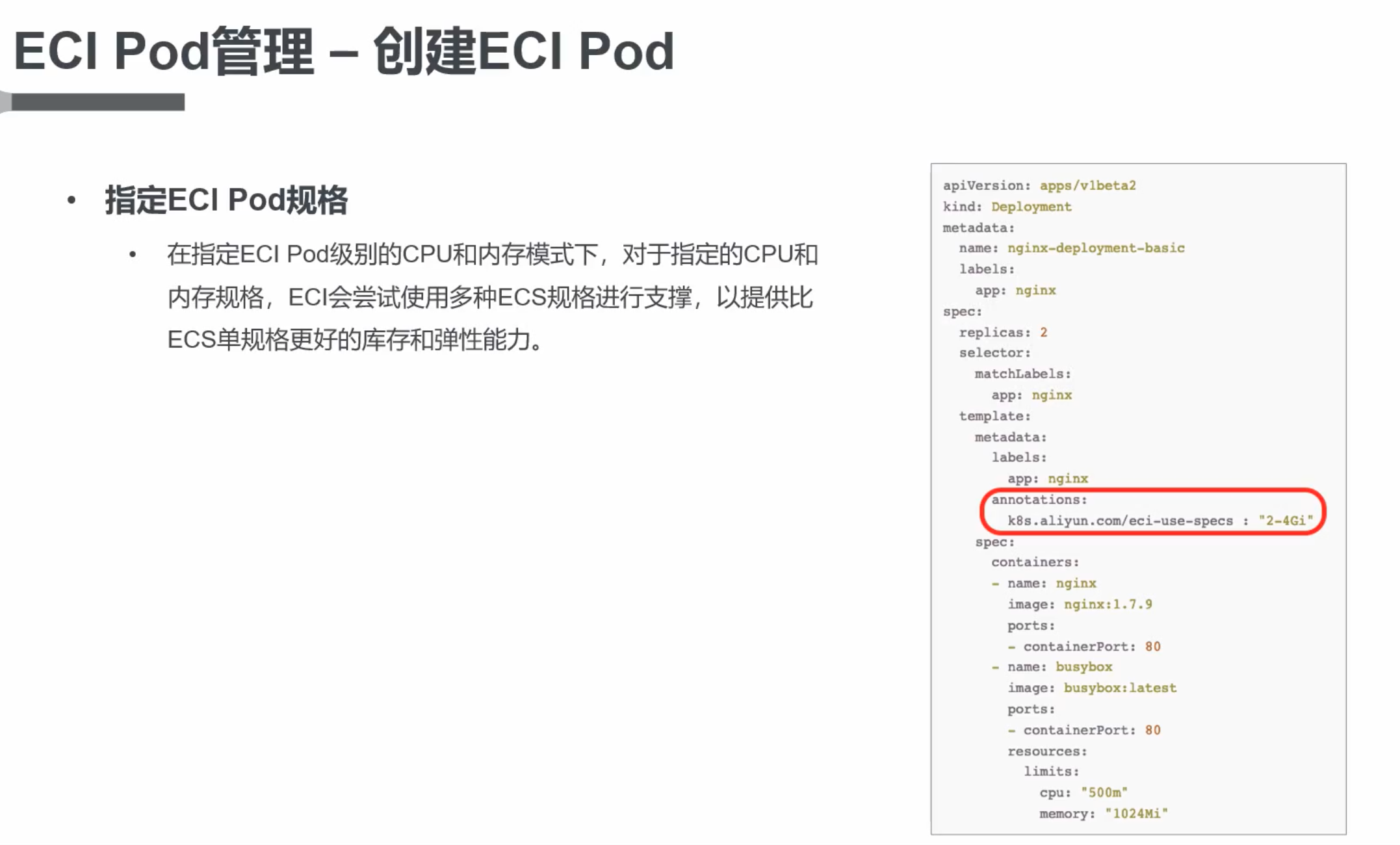
Task: Click the first "metadata:" line below kind
Action: 978,227
